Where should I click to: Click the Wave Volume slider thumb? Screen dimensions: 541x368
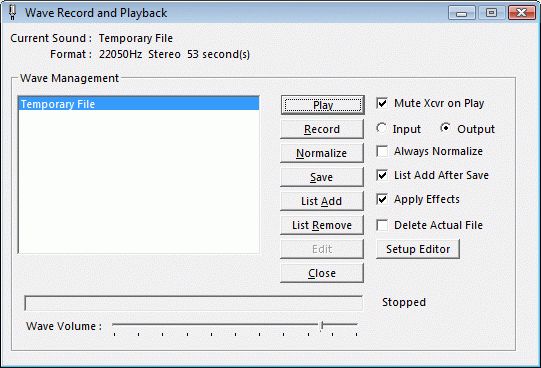click(322, 326)
